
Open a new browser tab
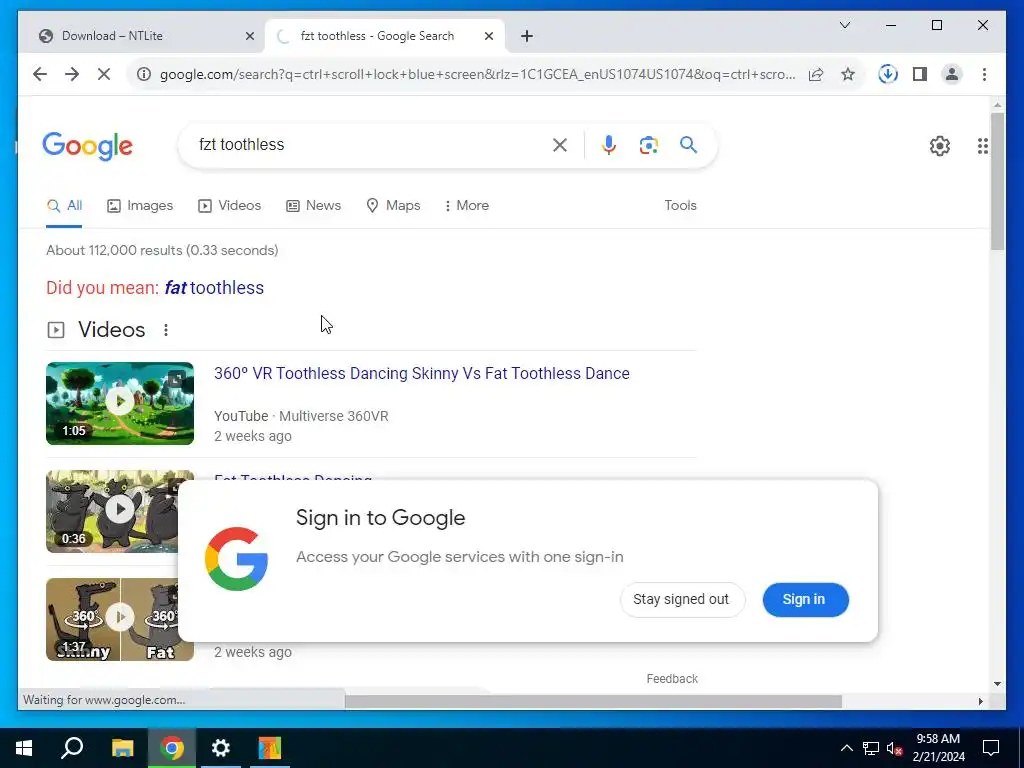[x=527, y=36]
